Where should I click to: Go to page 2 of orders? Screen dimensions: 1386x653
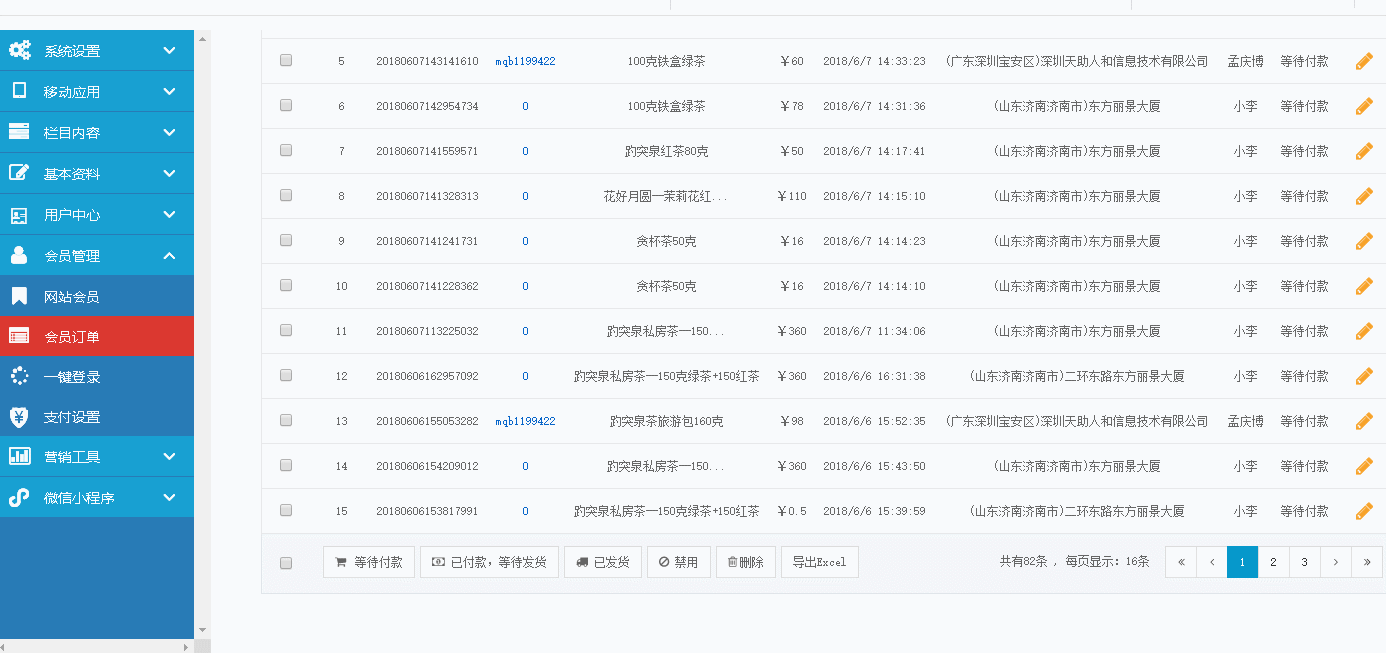click(1273, 562)
